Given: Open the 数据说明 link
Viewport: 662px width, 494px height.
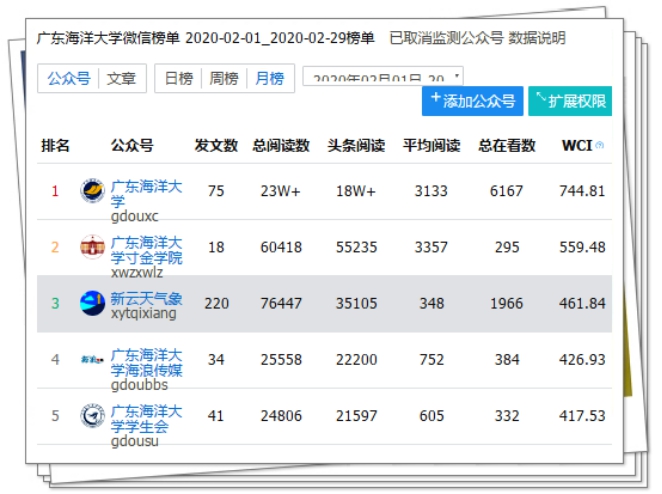Looking at the screenshot, I should click(537, 38).
